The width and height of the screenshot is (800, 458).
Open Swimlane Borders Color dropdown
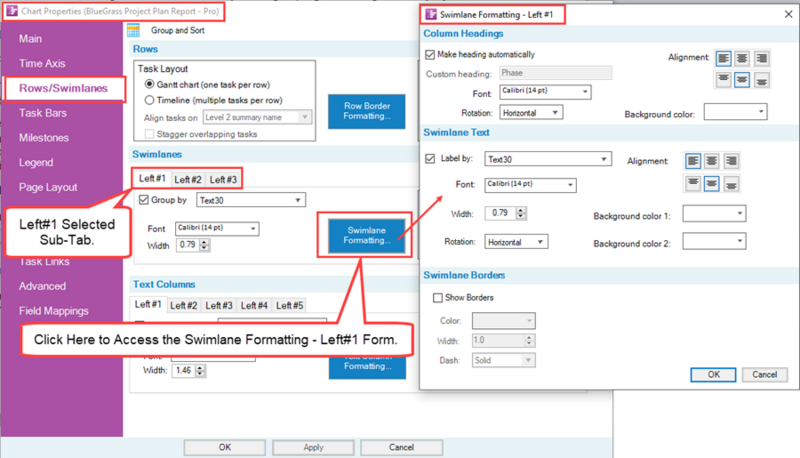click(503, 321)
